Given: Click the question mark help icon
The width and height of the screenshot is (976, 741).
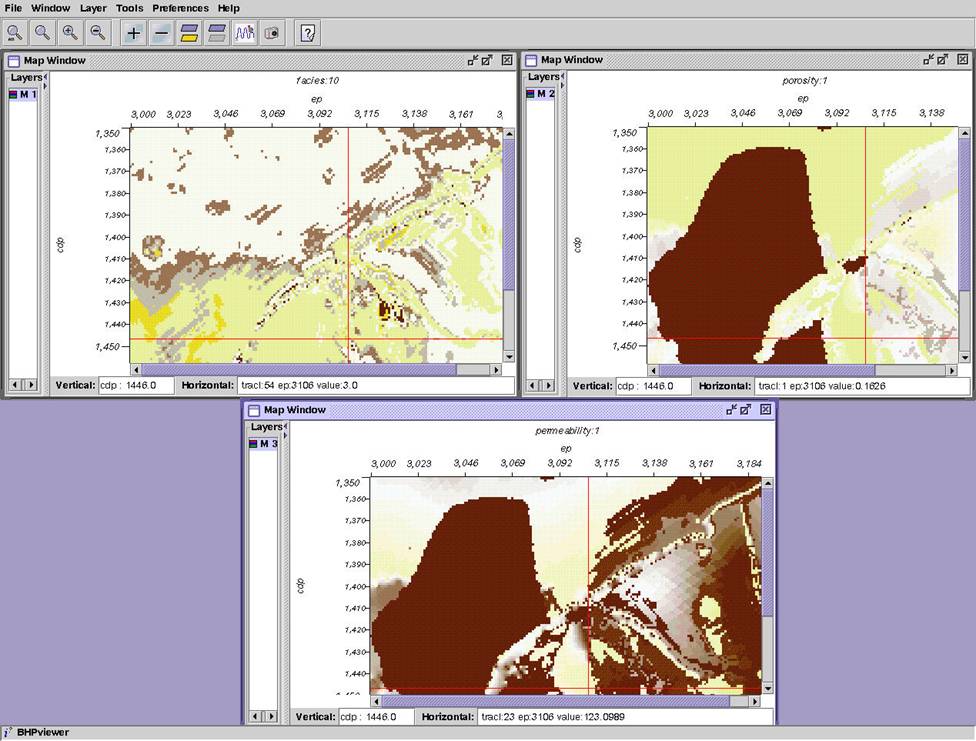Looking at the screenshot, I should click(x=307, y=32).
